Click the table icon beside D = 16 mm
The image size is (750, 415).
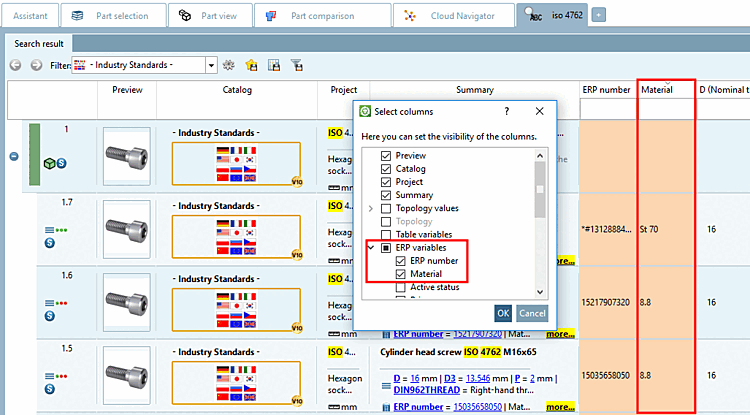coord(386,385)
